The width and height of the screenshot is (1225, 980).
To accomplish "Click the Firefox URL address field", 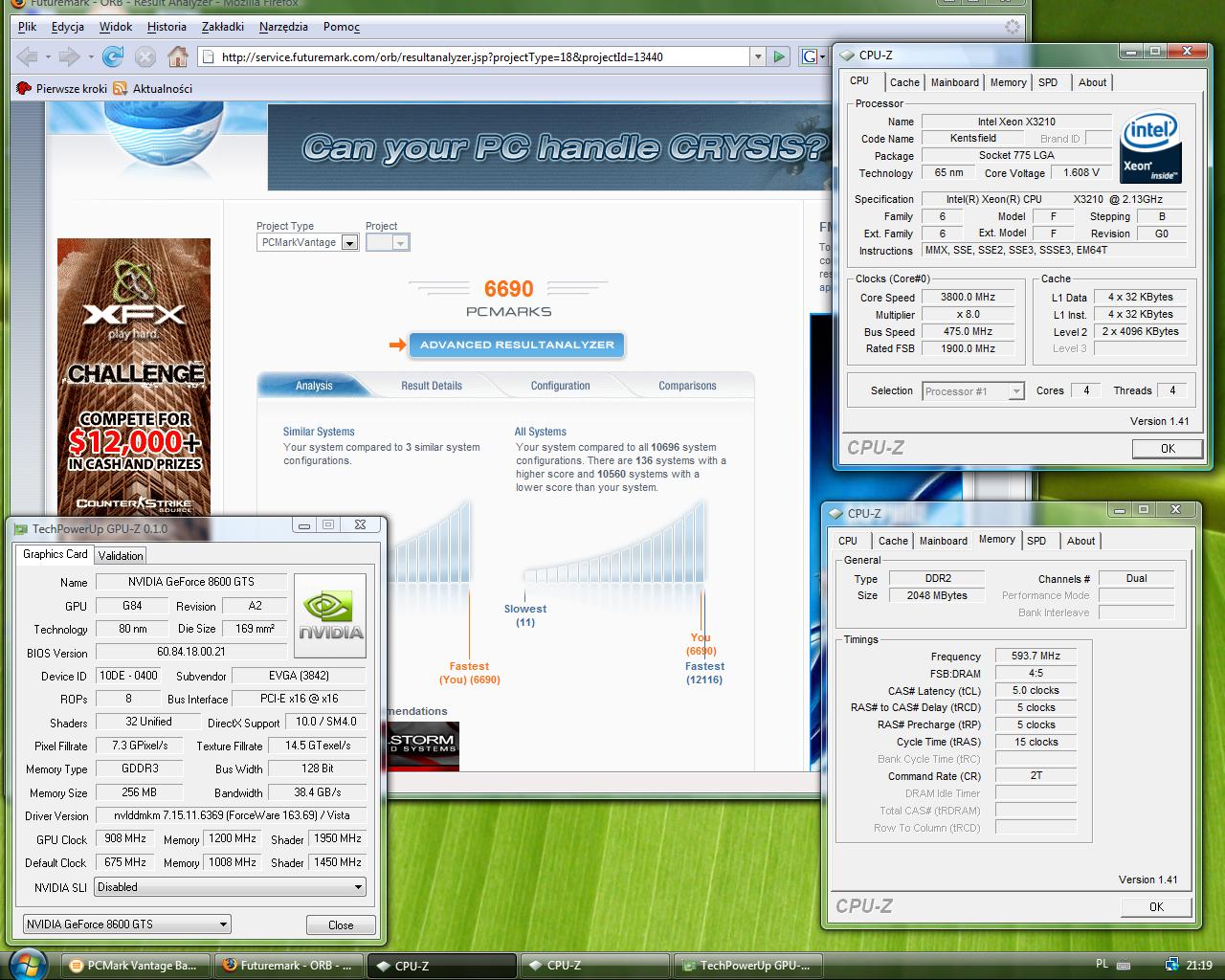I will point(484,56).
